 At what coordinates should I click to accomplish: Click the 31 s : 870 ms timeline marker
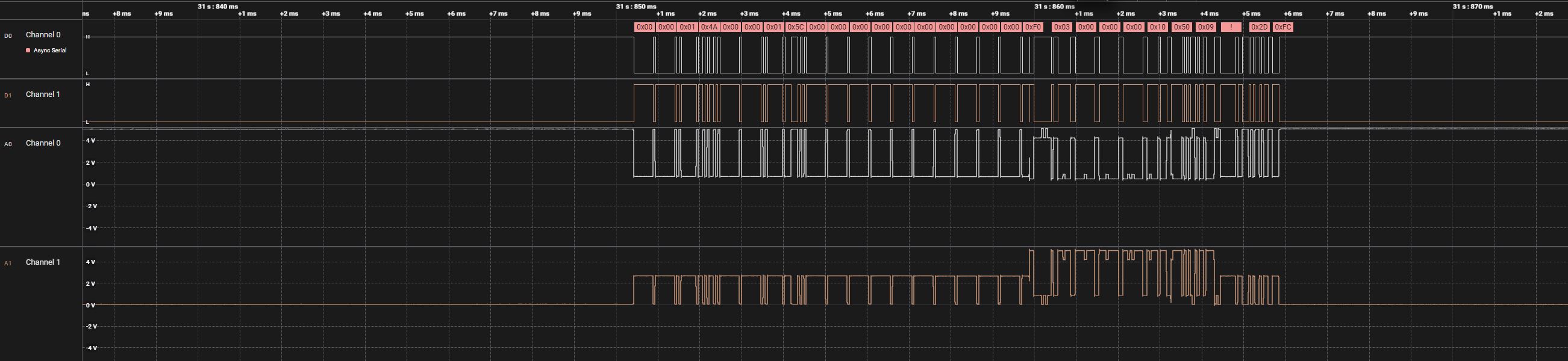tap(1472, 7)
